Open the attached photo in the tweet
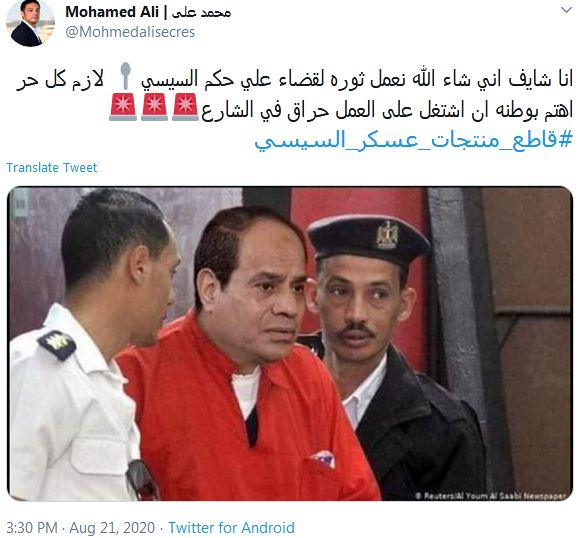This screenshot has height=538, width=586. click(x=290, y=344)
